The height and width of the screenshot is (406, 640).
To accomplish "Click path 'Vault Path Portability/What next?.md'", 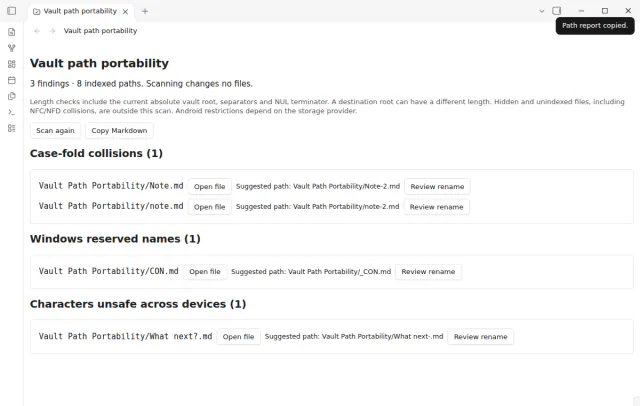I will click(125, 336).
